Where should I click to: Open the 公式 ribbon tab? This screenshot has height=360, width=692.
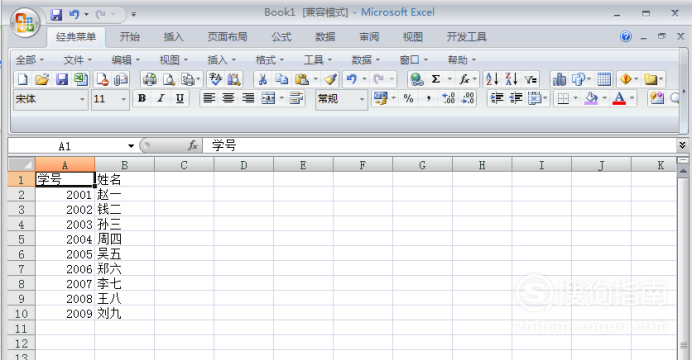click(x=282, y=37)
